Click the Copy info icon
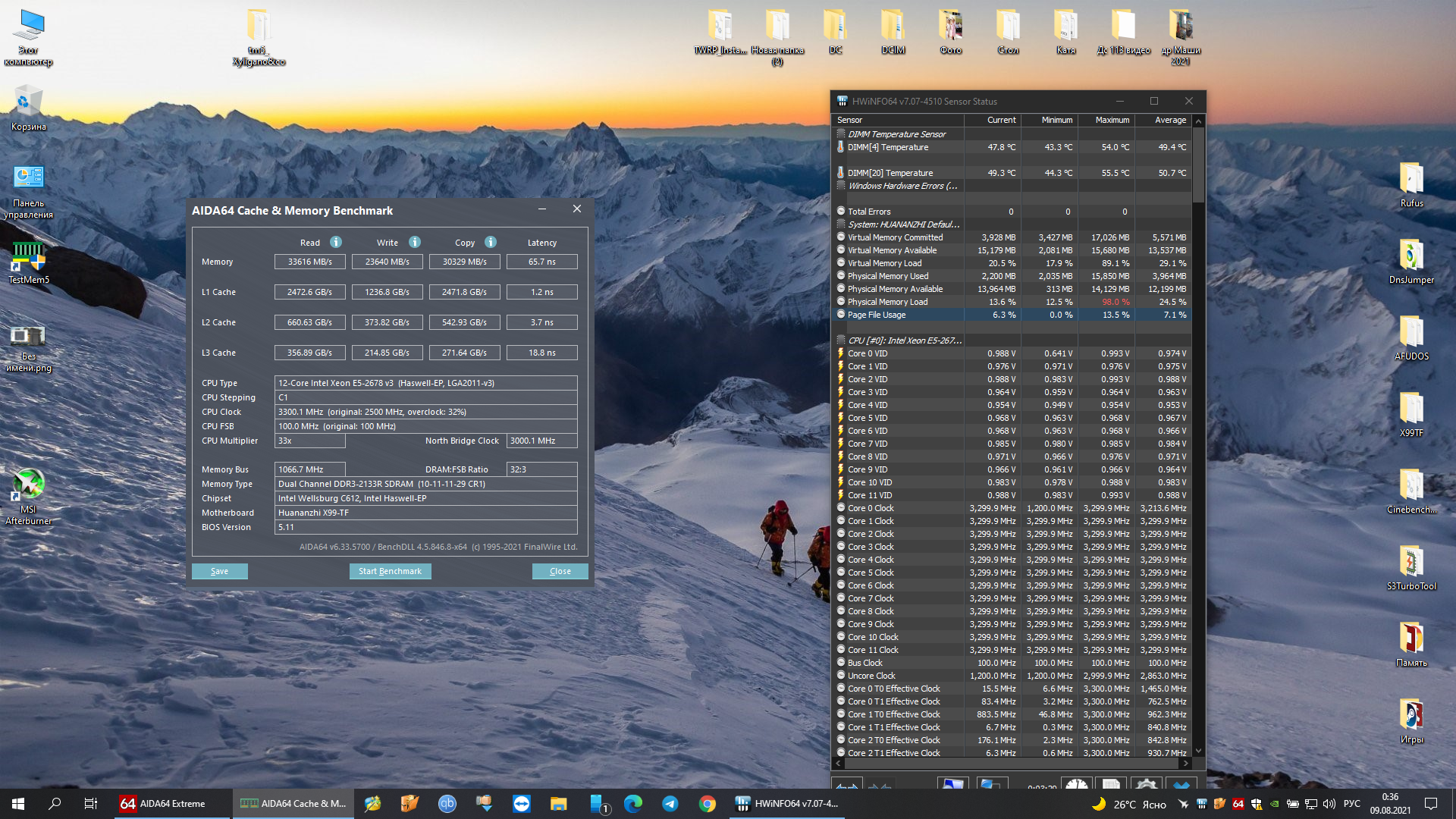This screenshot has height=819, width=1456. point(491,242)
